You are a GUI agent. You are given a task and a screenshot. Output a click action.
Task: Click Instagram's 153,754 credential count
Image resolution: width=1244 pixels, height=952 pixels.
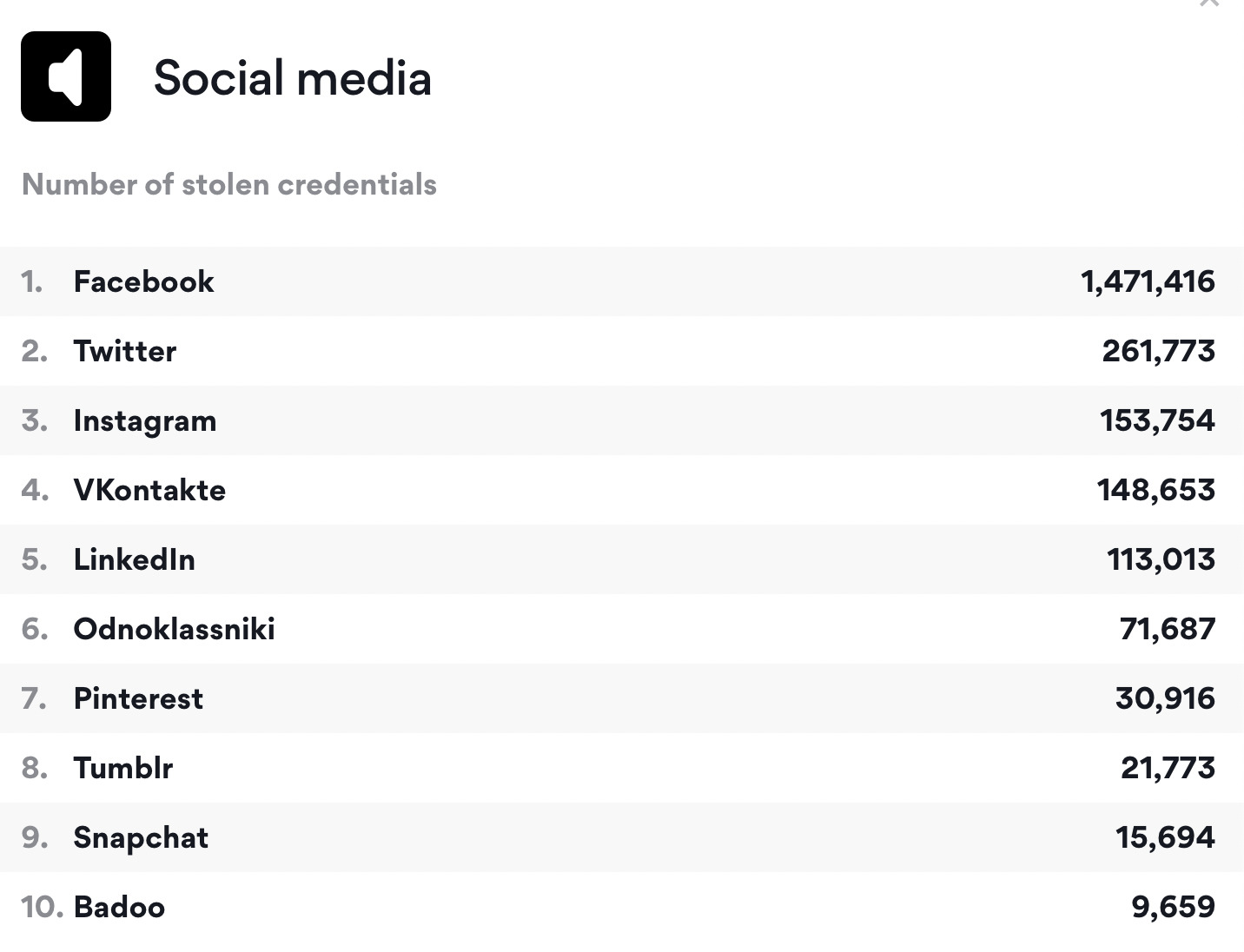(x=1157, y=420)
